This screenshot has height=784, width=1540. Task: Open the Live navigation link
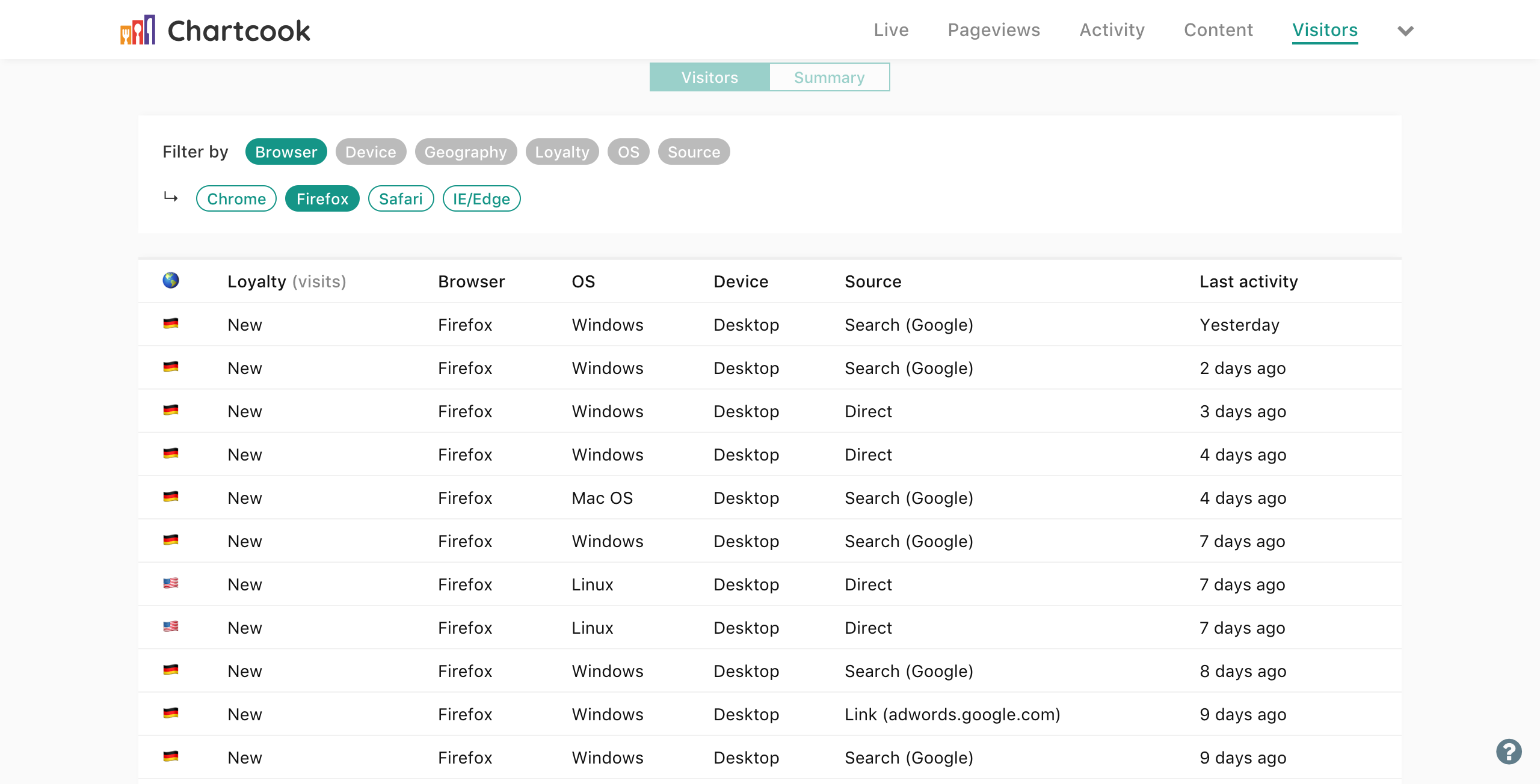point(891,30)
